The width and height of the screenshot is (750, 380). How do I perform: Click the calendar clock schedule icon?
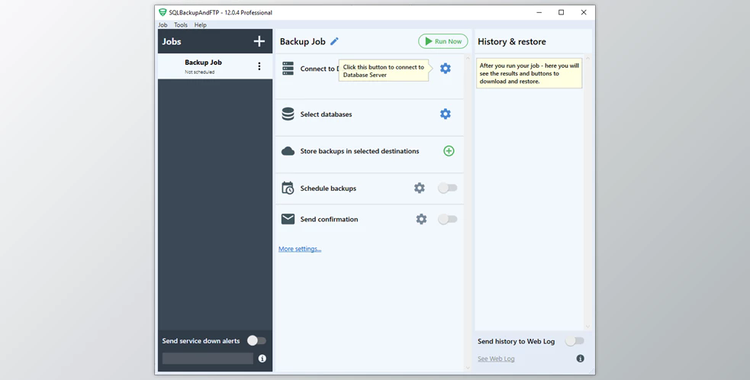[x=288, y=188]
